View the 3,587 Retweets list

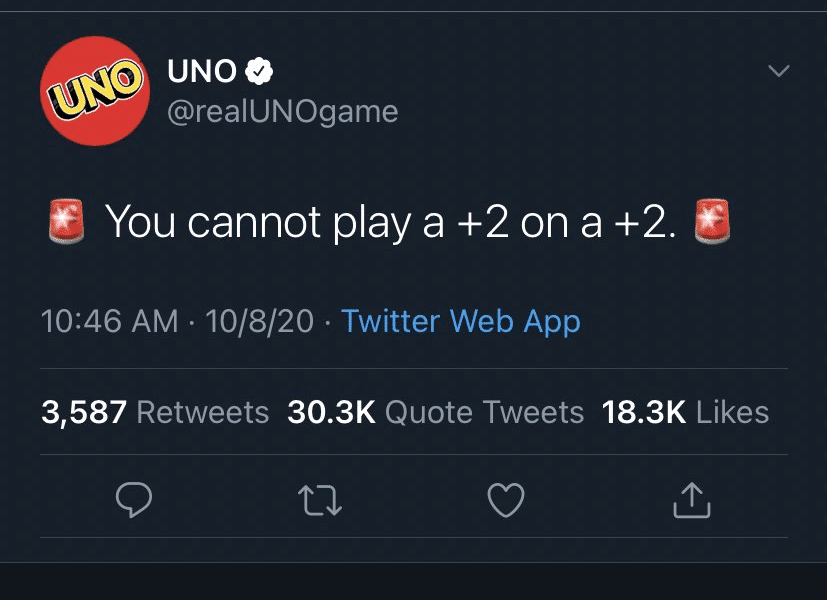[155, 412]
